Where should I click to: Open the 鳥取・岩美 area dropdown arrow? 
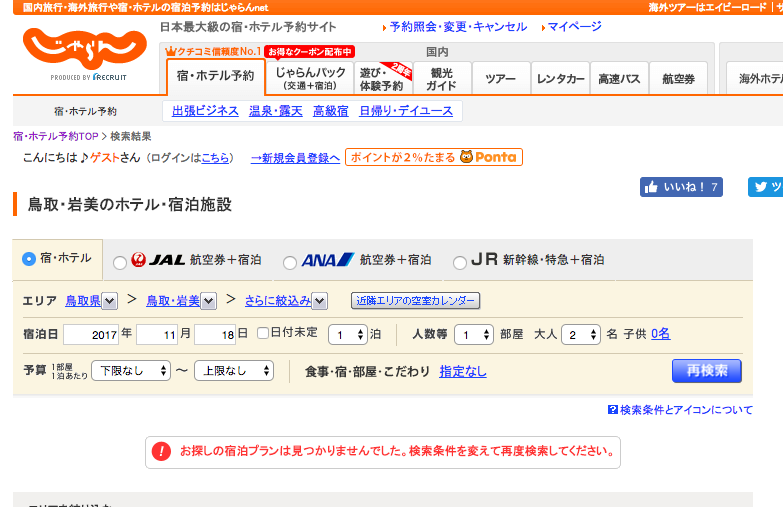[x=209, y=301]
